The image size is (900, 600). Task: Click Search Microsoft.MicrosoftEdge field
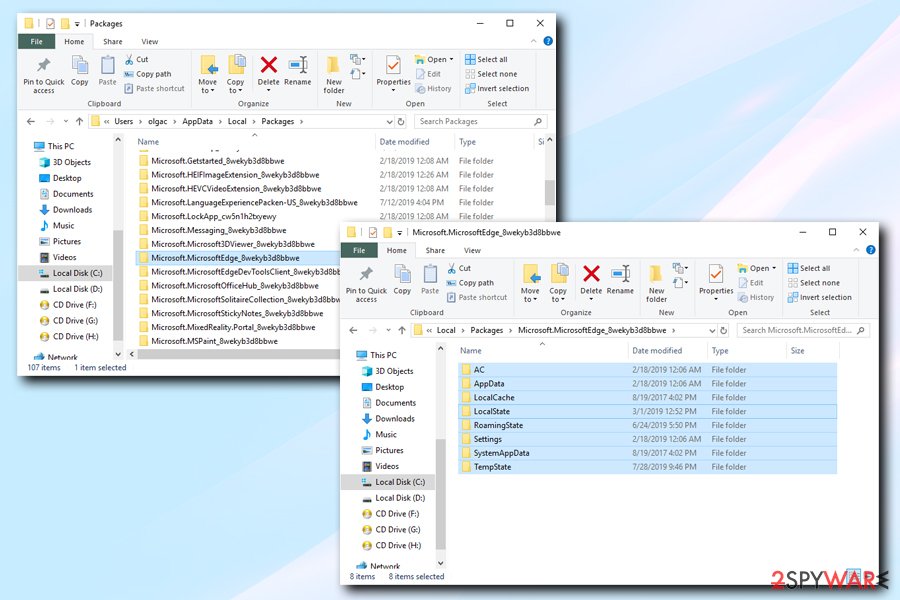tap(802, 331)
